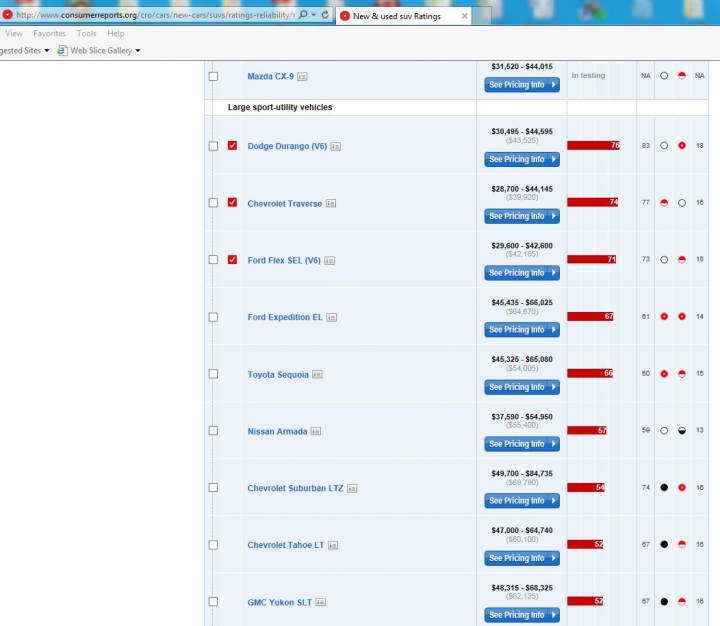
Task: Click the black reliability circle for Chevrolet Suburban LTZ
Action: (664, 487)
